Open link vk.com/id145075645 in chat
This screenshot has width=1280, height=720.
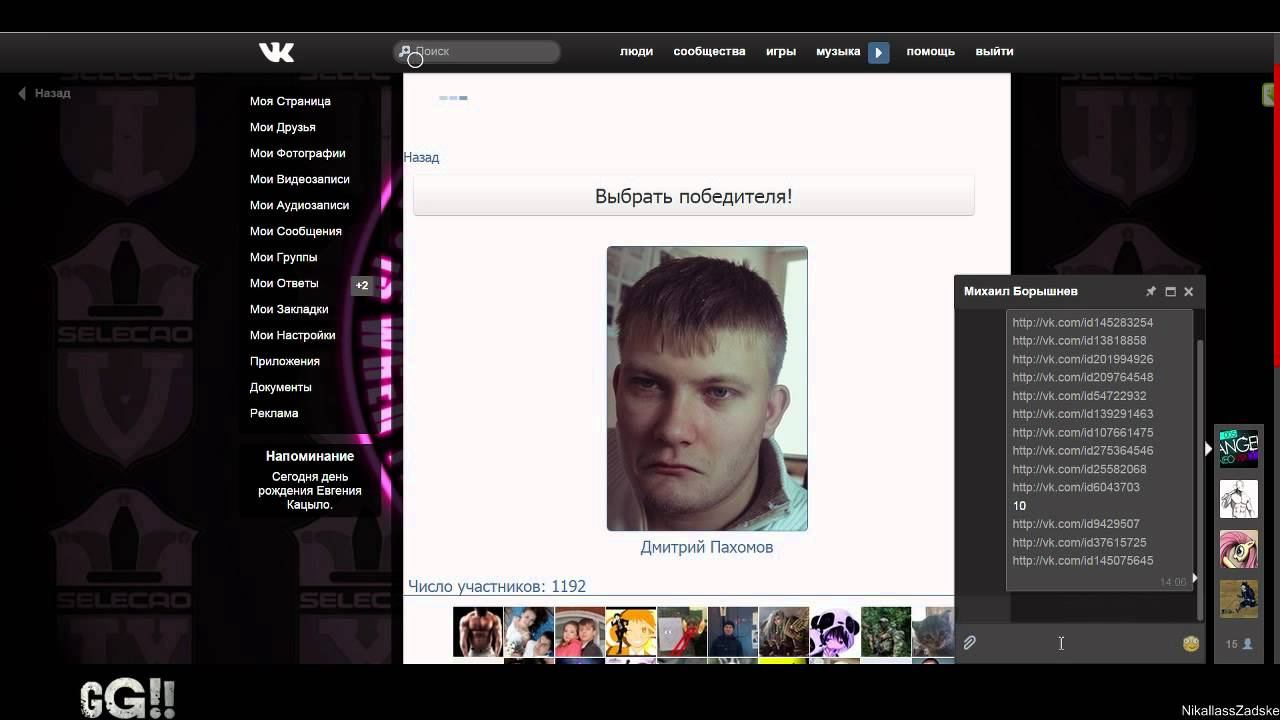point(1083,561)
